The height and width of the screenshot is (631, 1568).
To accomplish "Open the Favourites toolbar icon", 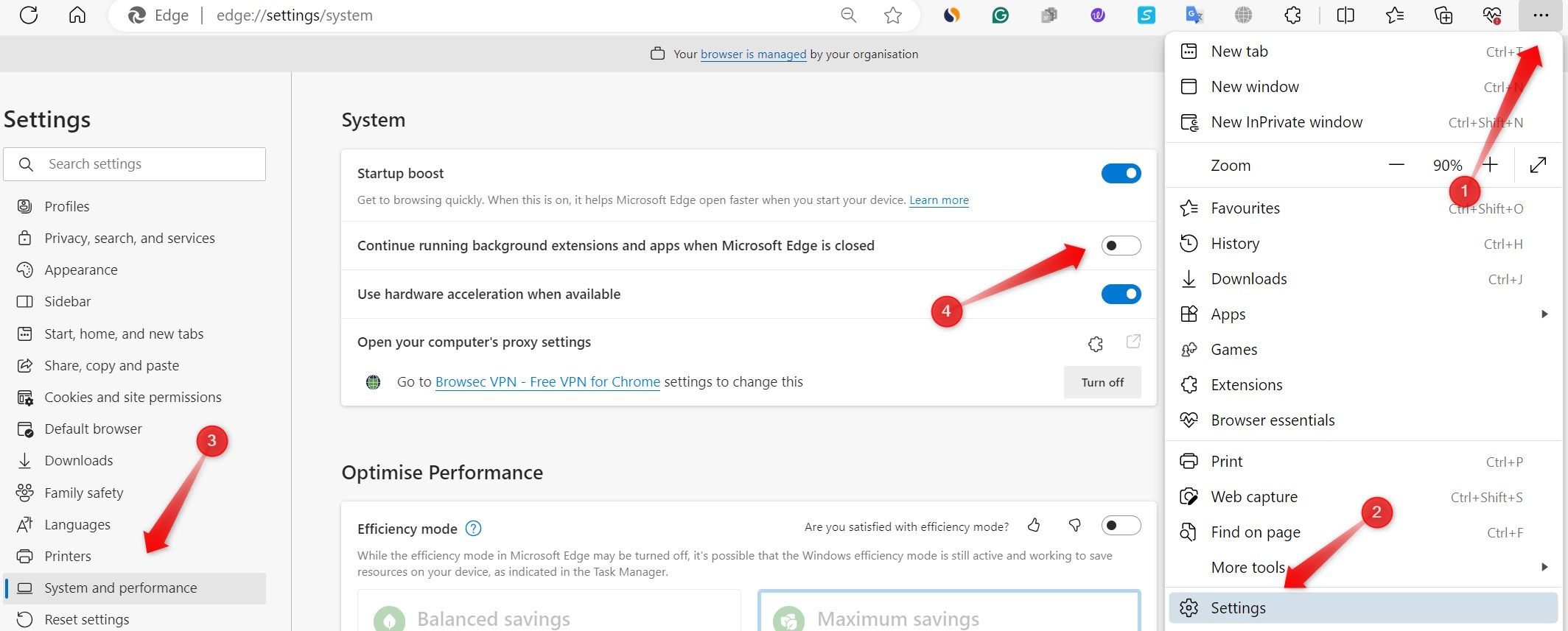I will [x=1394, y=15].
